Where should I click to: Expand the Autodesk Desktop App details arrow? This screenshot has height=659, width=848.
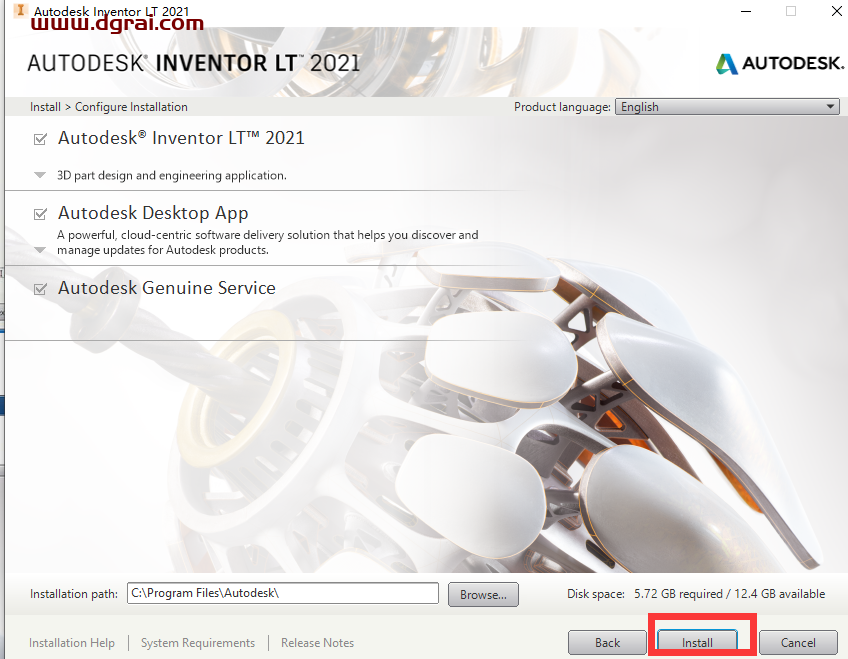pos(40,250)
